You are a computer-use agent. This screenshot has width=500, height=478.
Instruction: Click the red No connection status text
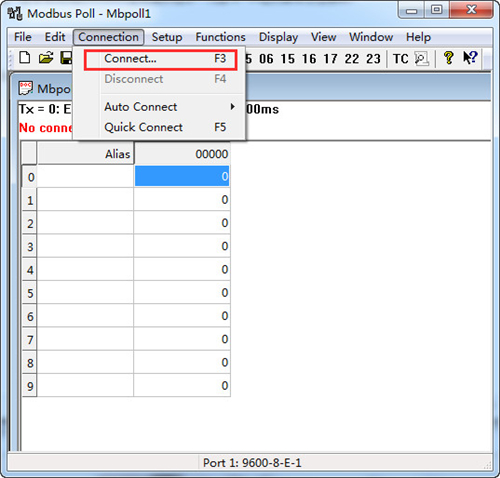click(45, 128)
